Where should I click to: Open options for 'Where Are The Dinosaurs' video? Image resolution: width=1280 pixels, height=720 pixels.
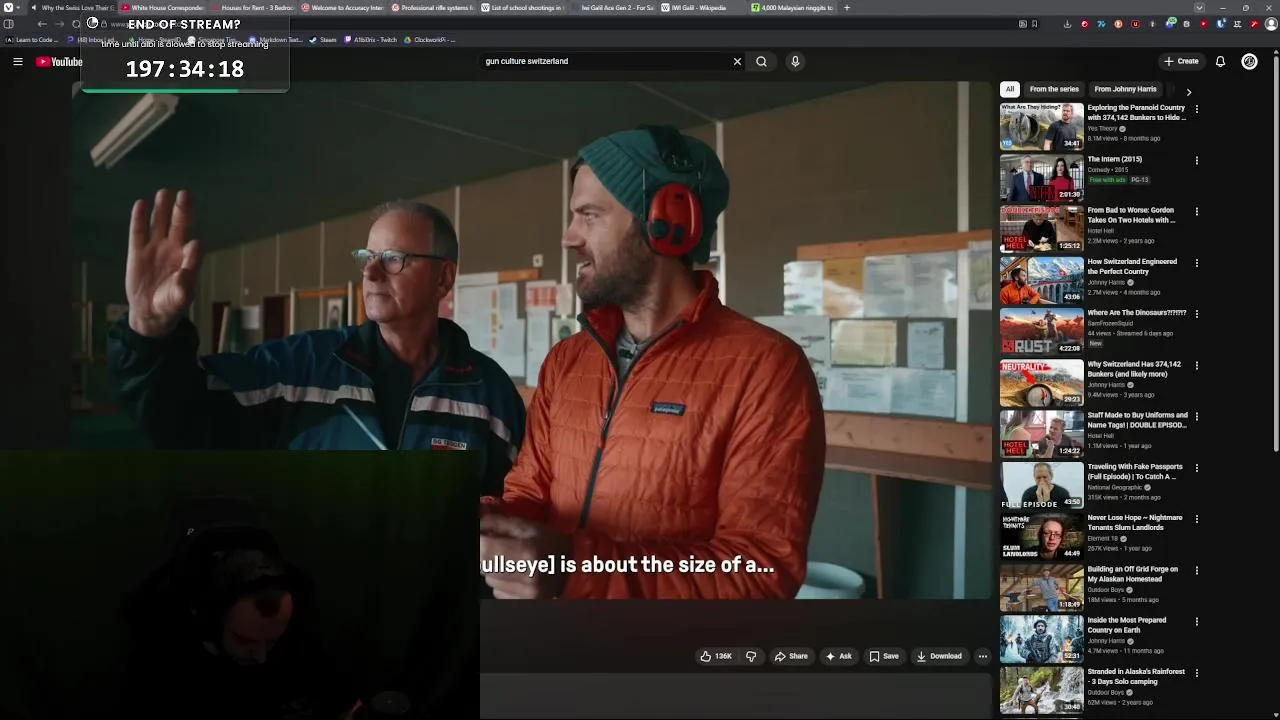1196,314
